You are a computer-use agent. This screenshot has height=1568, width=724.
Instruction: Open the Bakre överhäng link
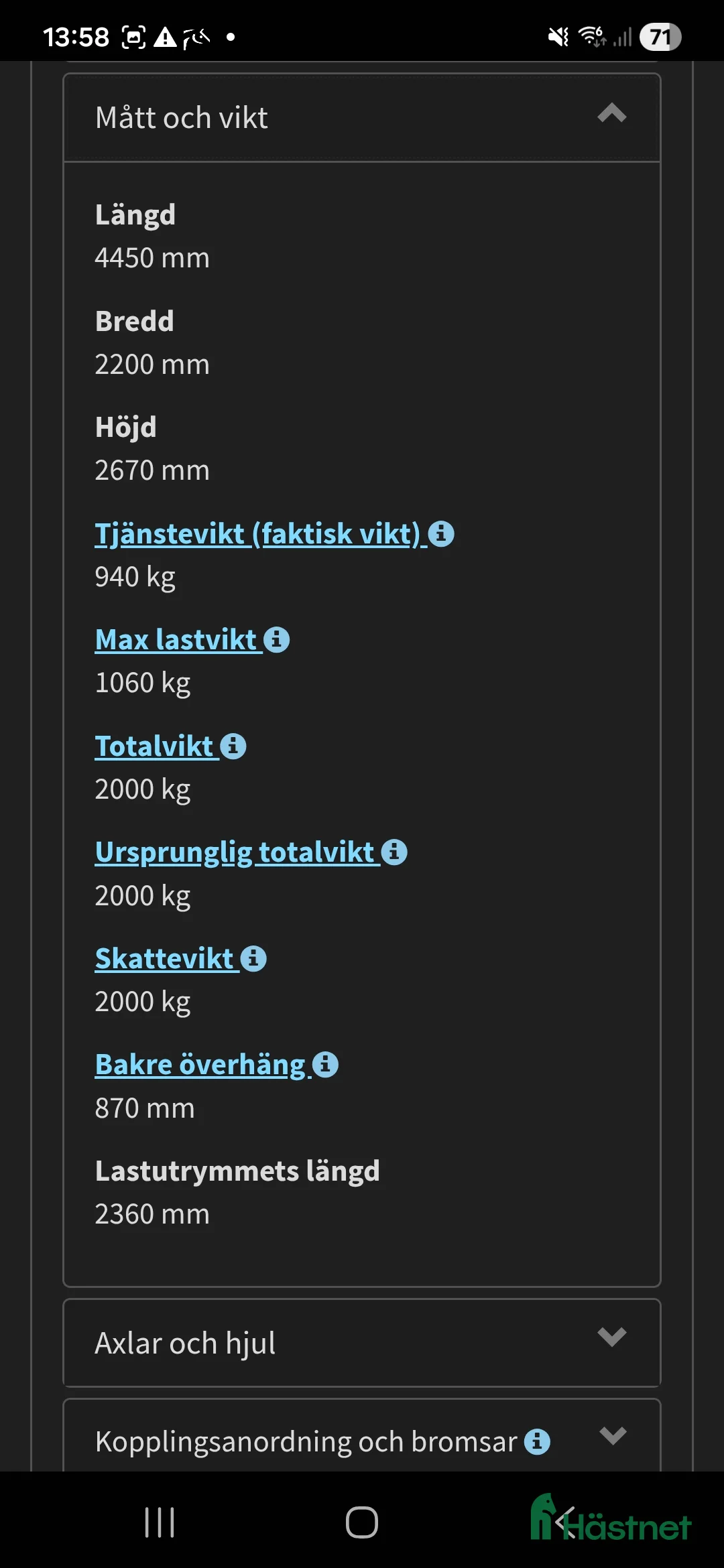(200, 1065)
